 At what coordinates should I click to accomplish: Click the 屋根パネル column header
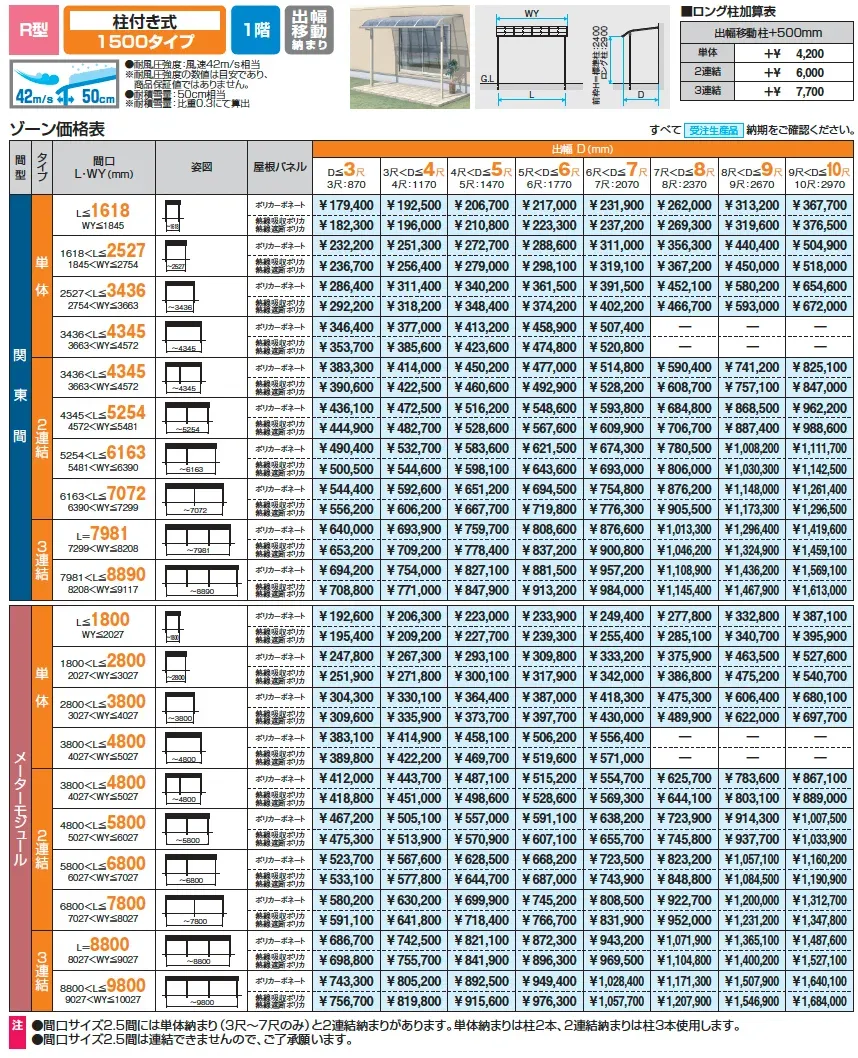280,167
